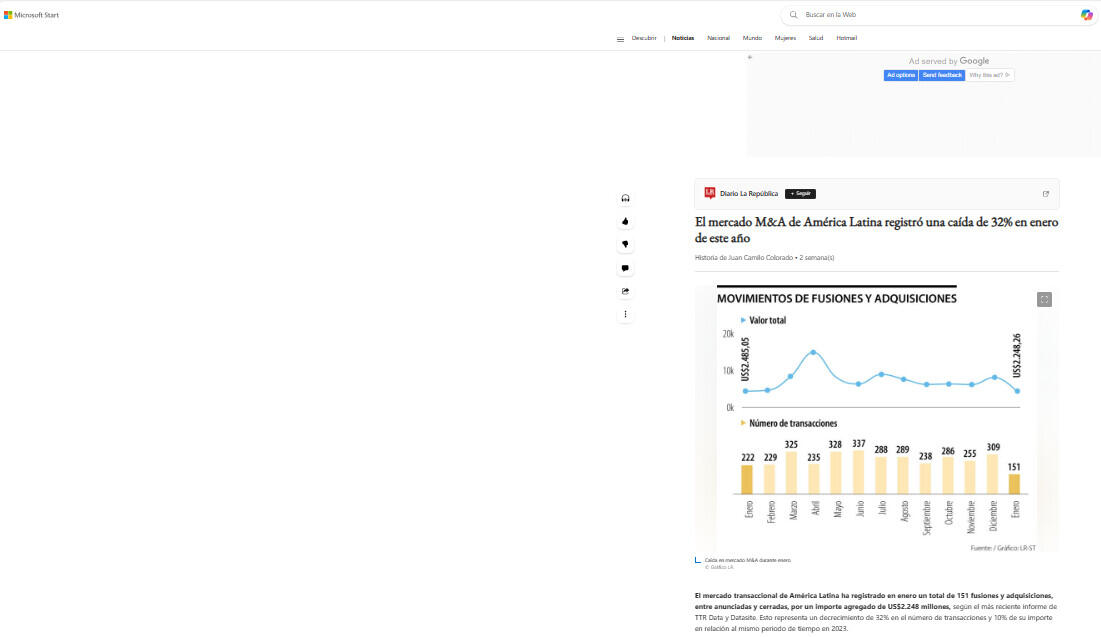Viewport: 1101px width, 637px height.
Task: Open the article comments icon
Action: tap(625, 268)
